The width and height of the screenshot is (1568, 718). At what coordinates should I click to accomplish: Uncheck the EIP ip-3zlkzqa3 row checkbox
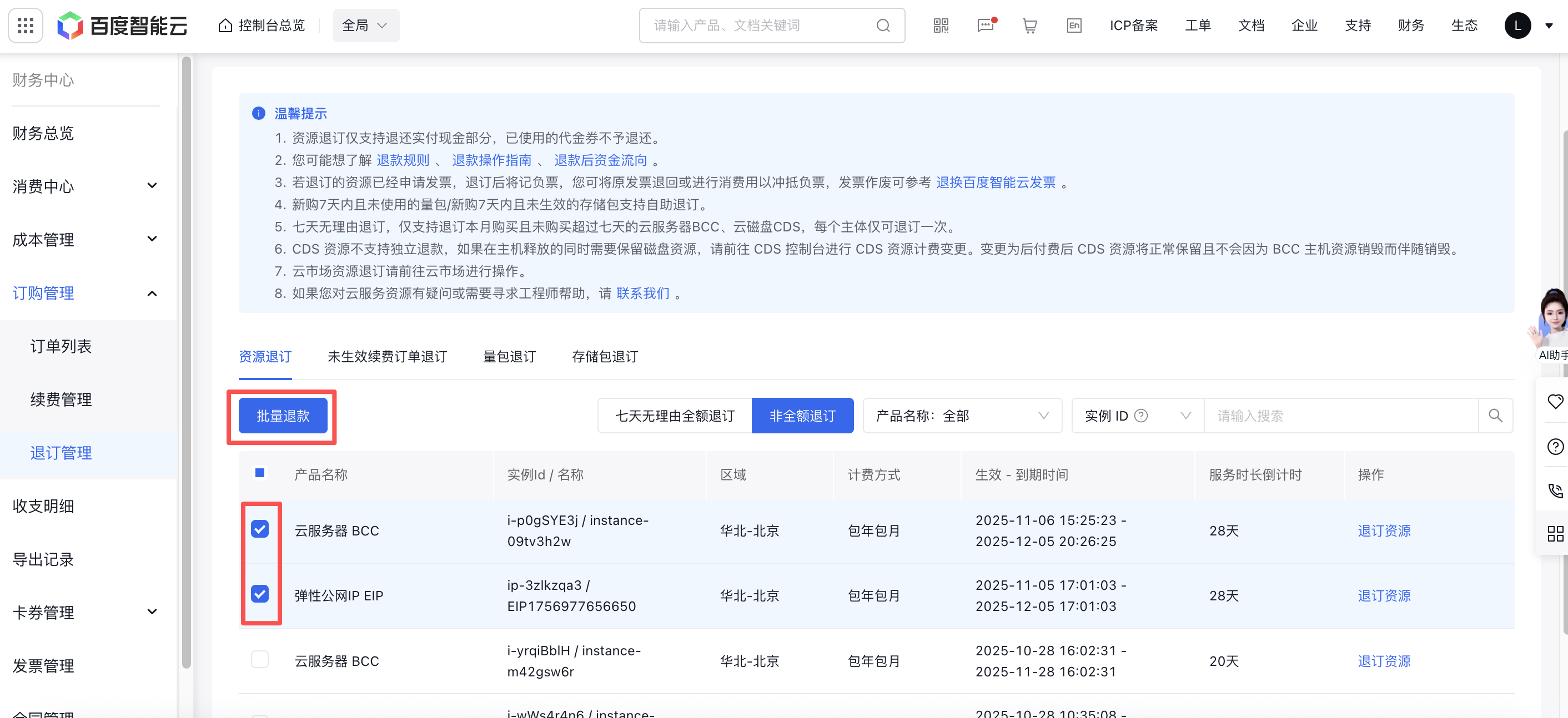point(260,593)
